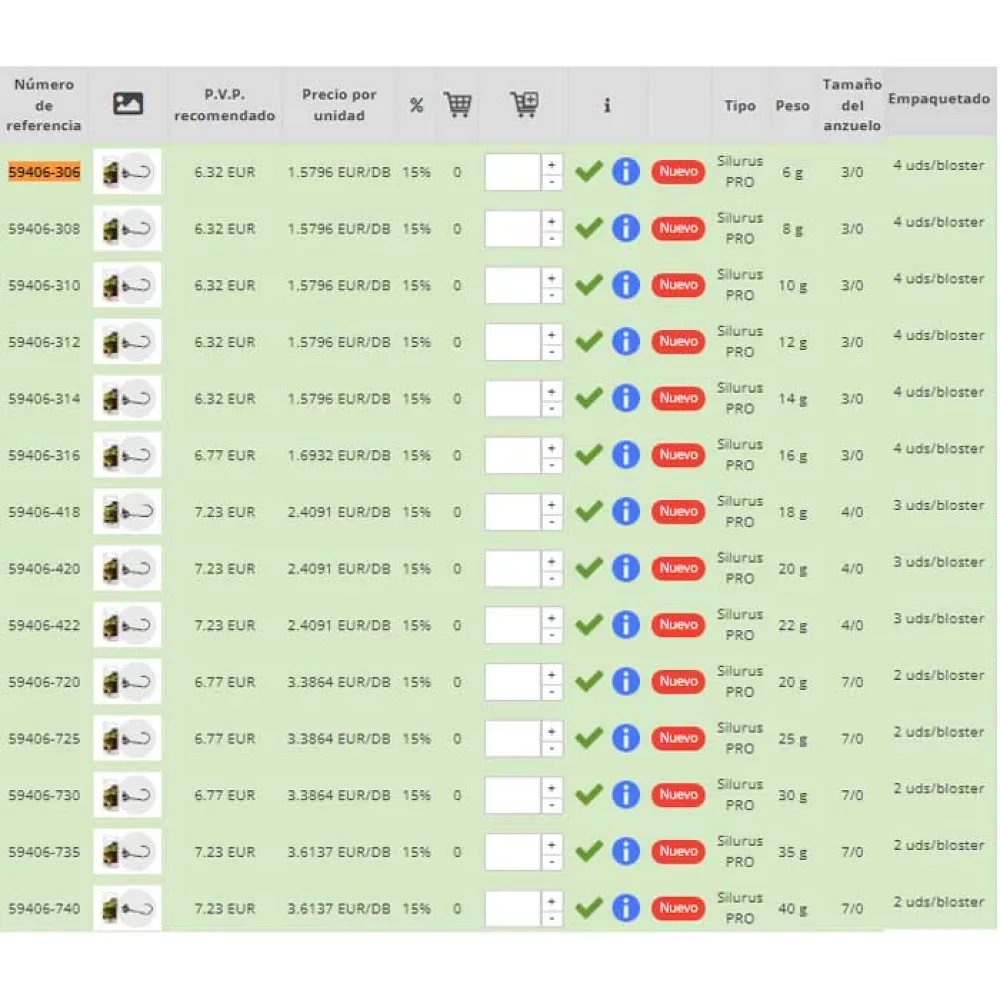Click the quantity field for 59406-316
The width and height of the screenshot is (1000, 1000).
click(x=512, y=455)
